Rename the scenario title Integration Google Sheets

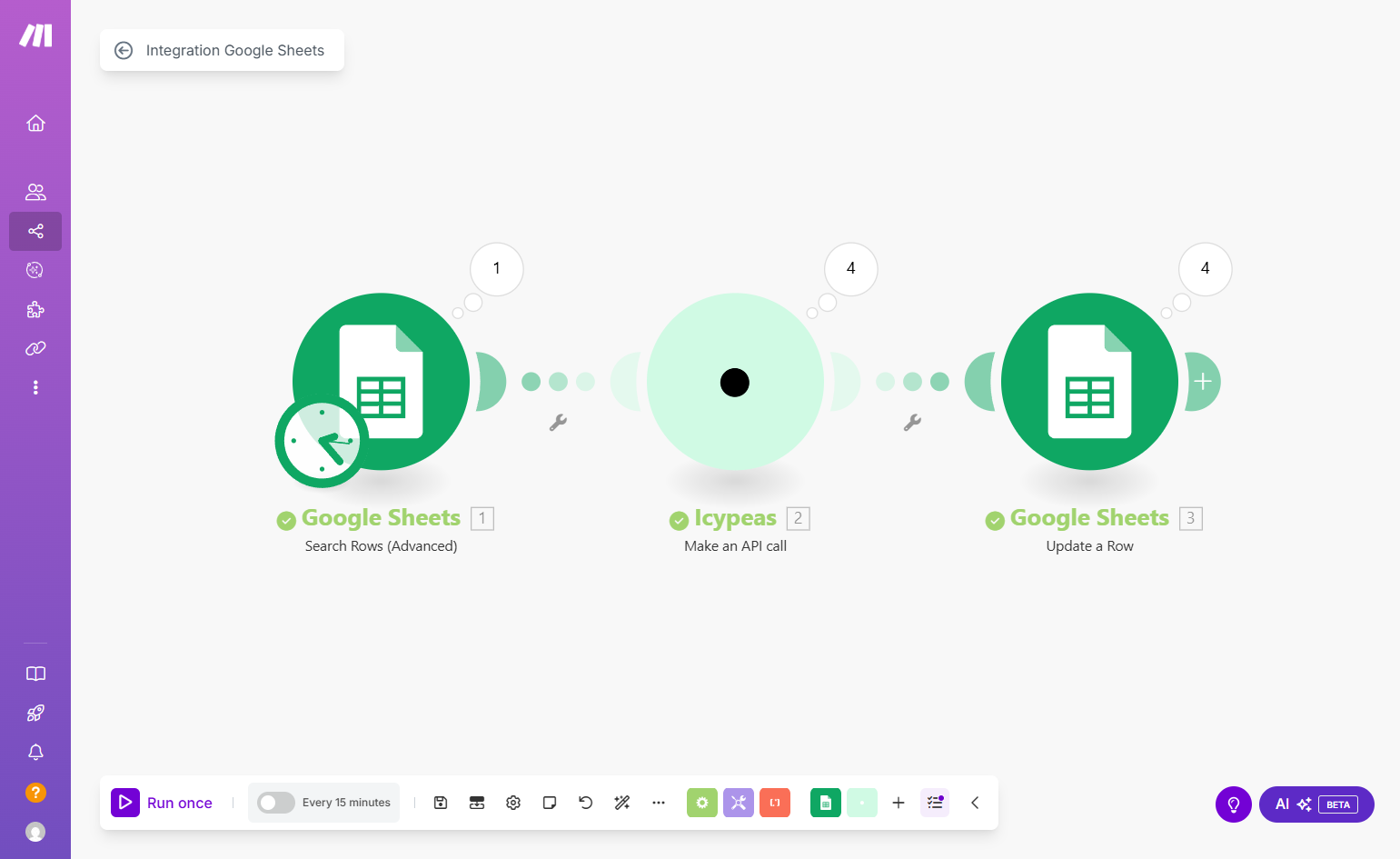[234, 51]
